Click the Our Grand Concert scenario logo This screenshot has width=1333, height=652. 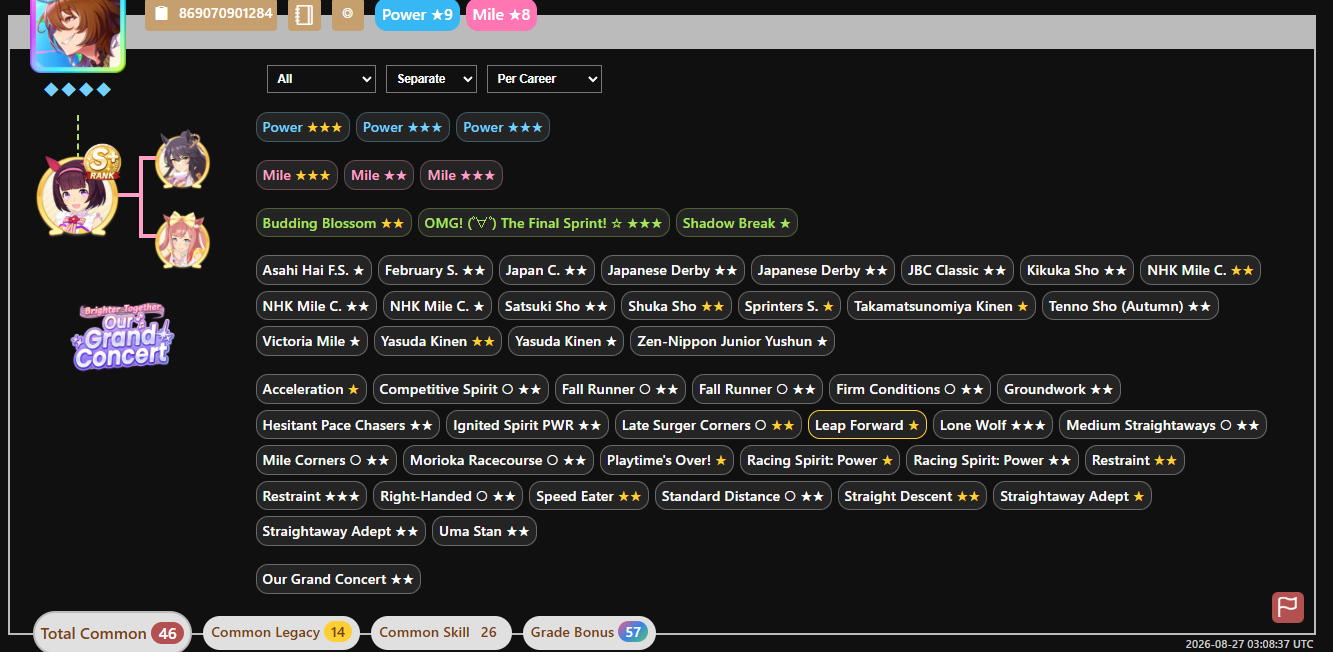tap(120, 337)
